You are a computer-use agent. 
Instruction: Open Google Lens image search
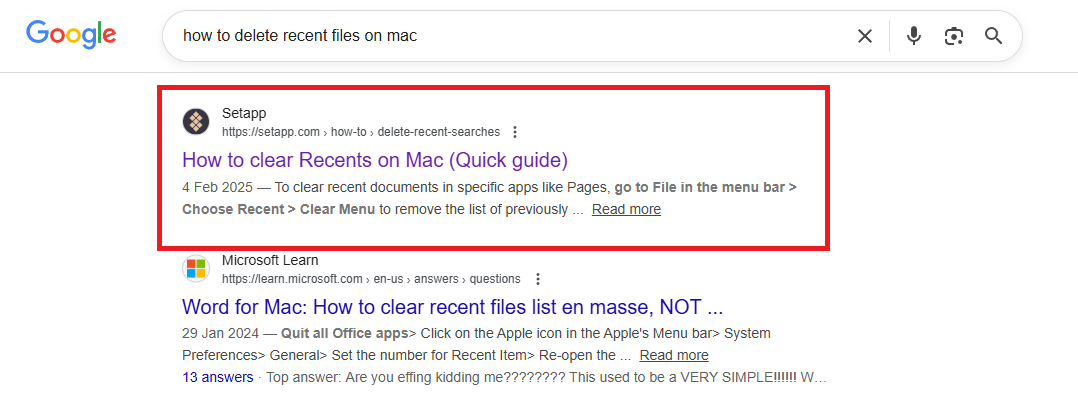coord(954,36)
